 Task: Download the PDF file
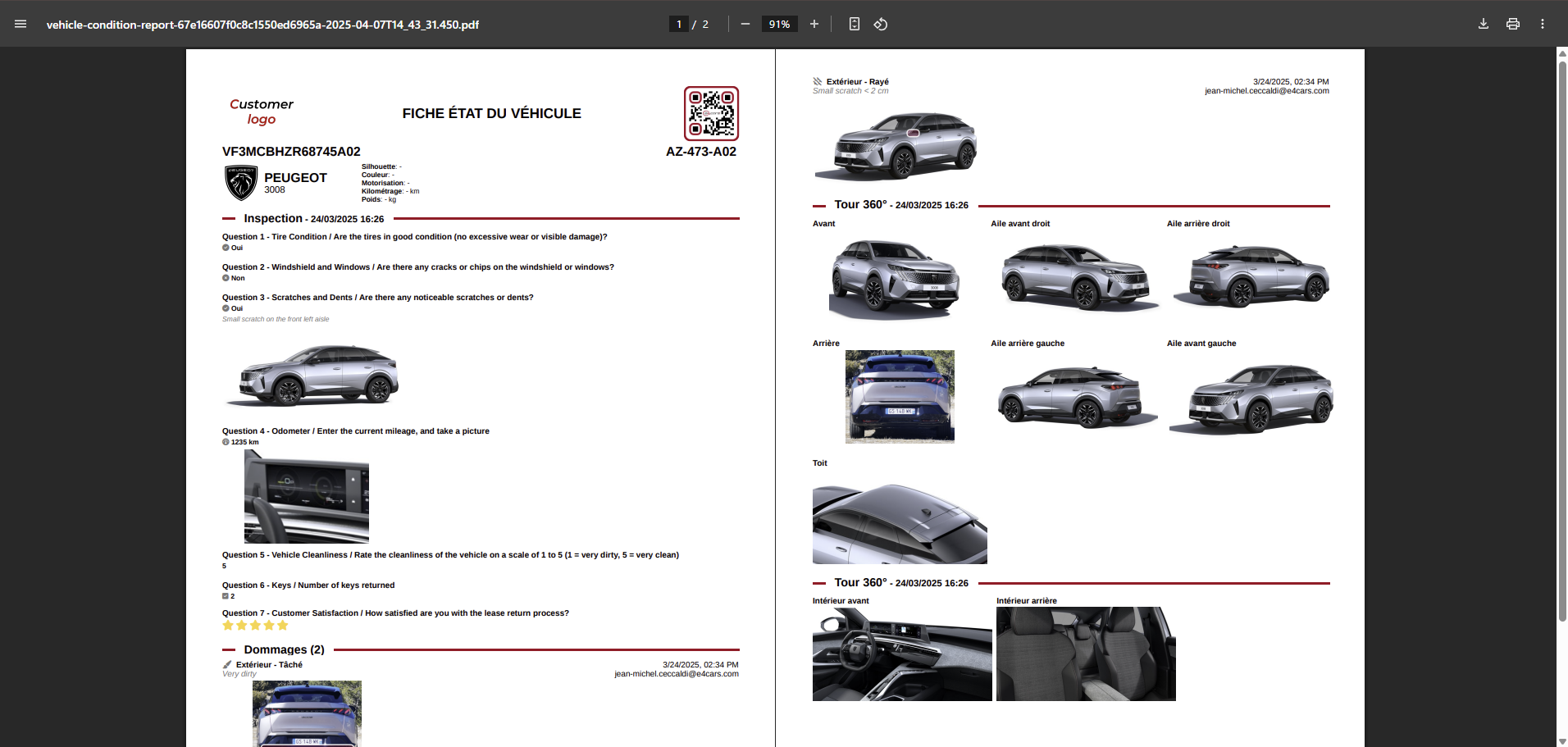[1483, 25]
